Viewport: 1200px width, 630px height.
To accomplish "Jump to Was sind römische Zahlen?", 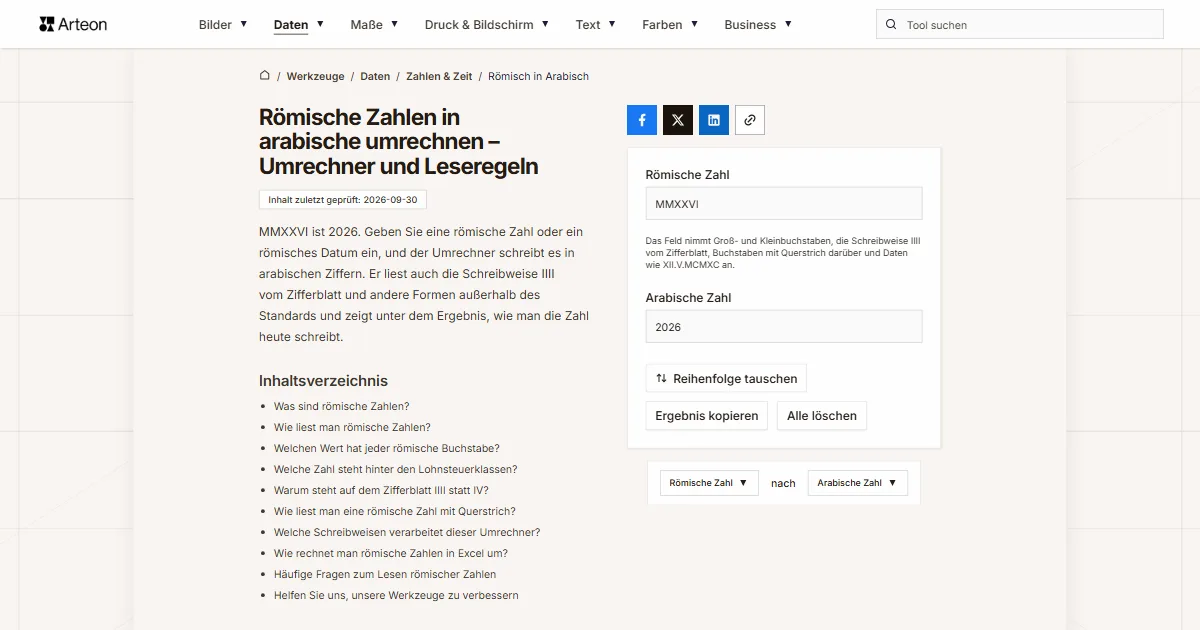I will [x=342, y=406].
